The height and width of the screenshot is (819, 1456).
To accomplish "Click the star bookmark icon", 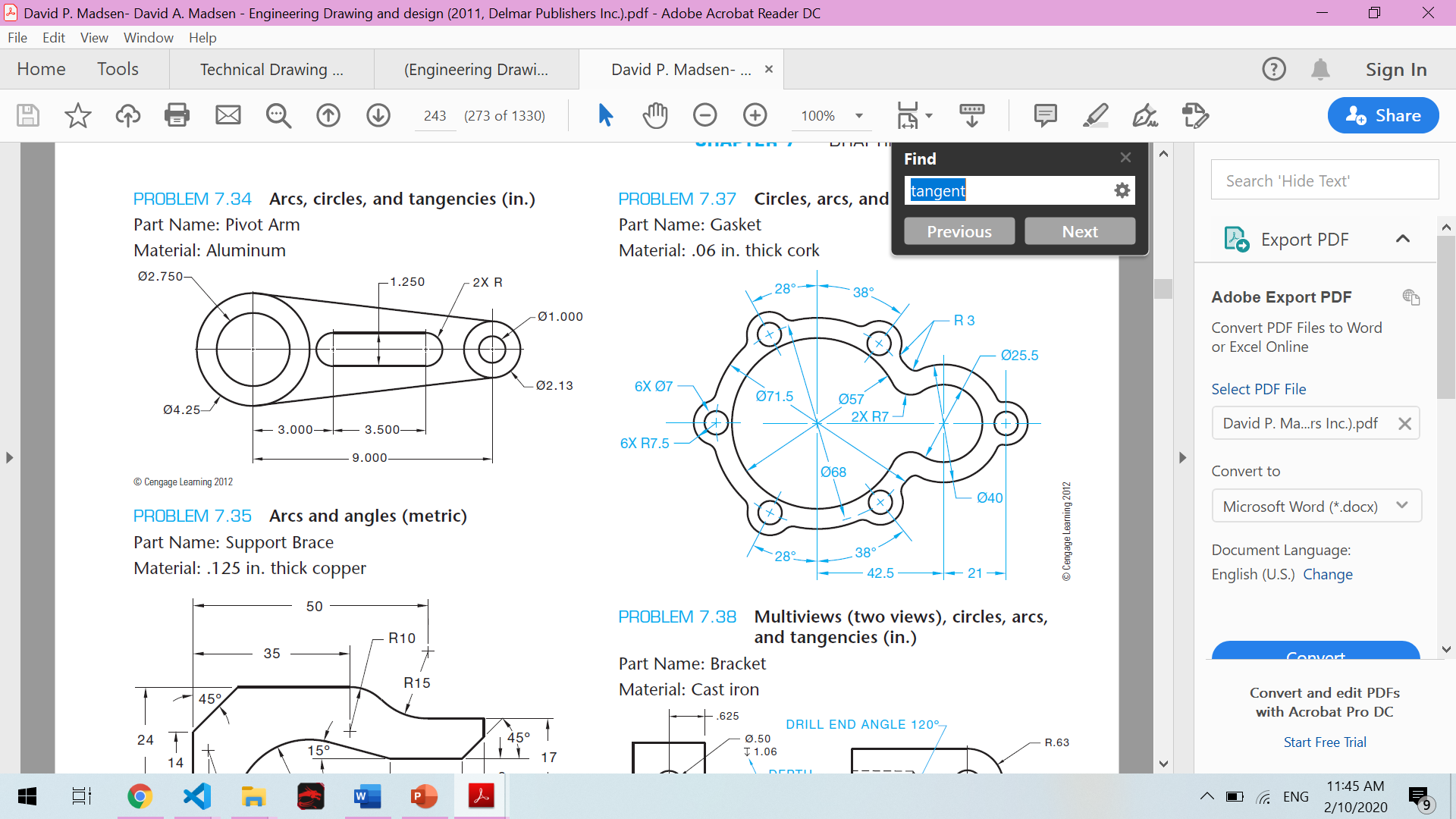I will (x=77, y=115).
